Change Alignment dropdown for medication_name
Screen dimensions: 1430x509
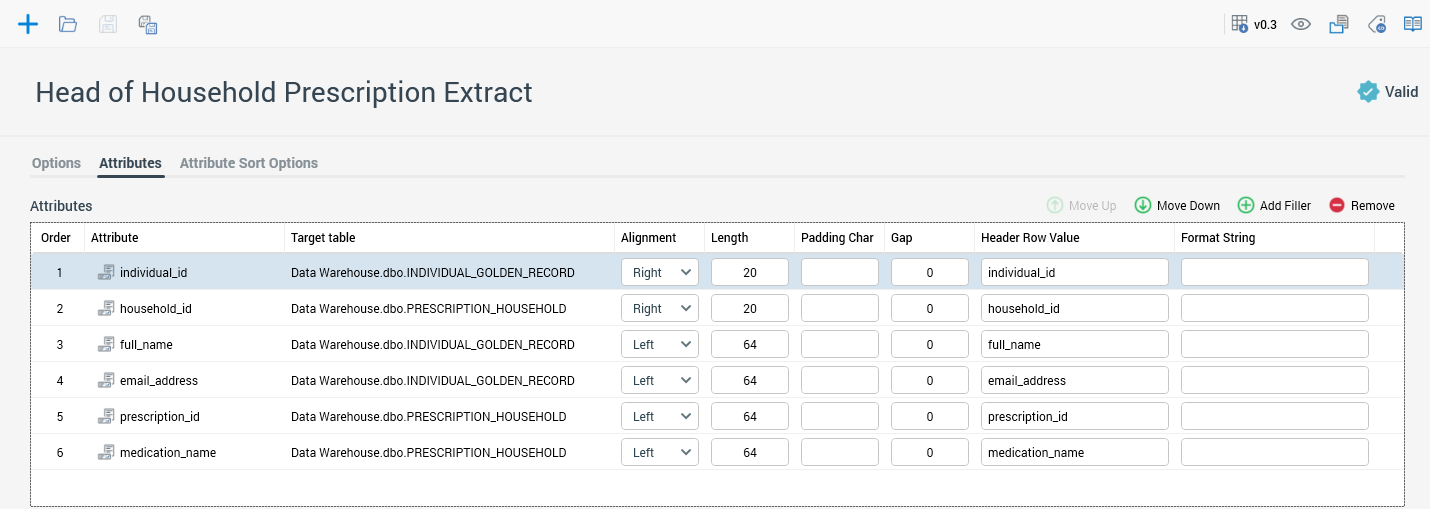pyautogui.click(x=659, y=452)
